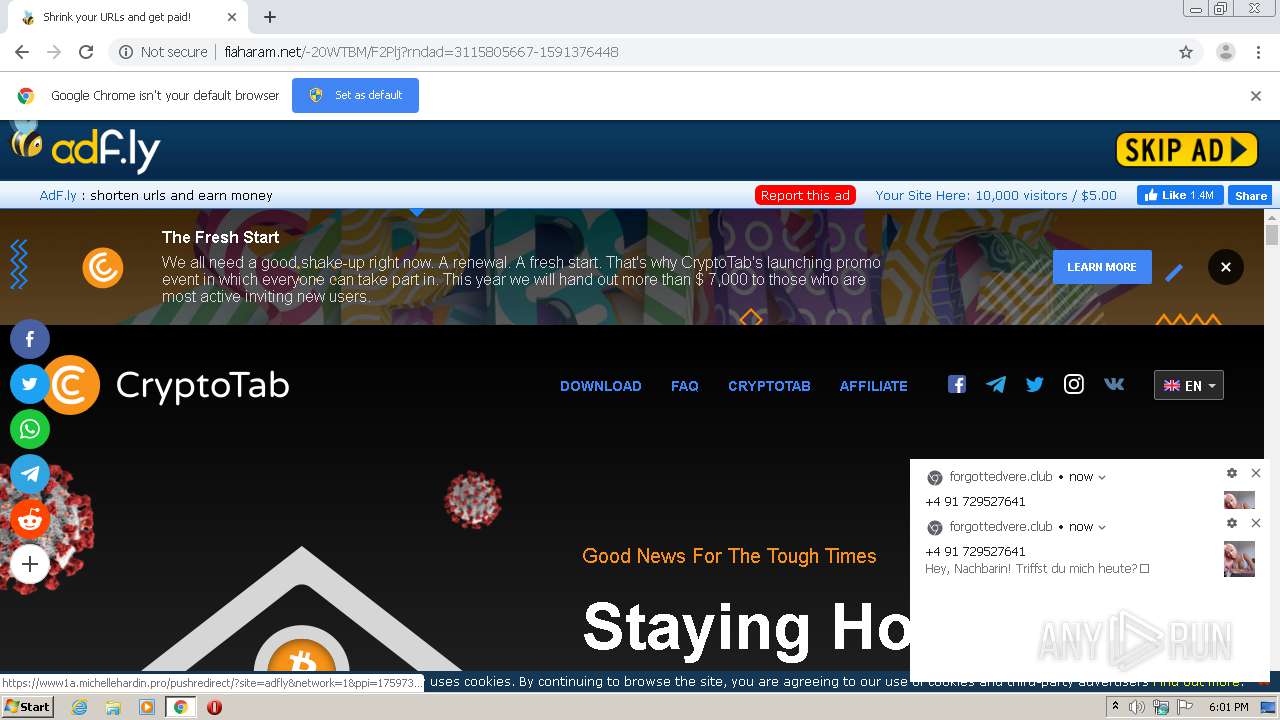Open CryptoTab's Facebook page icon

pyautogui.click(x=957, y=384)
